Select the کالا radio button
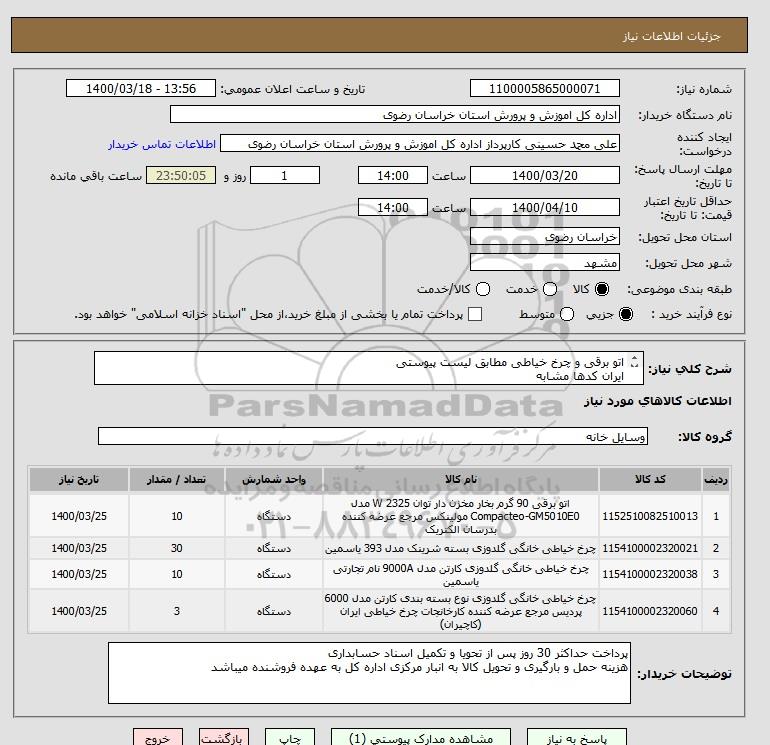This screenshot has height=745, width=770. click(602, 289)
